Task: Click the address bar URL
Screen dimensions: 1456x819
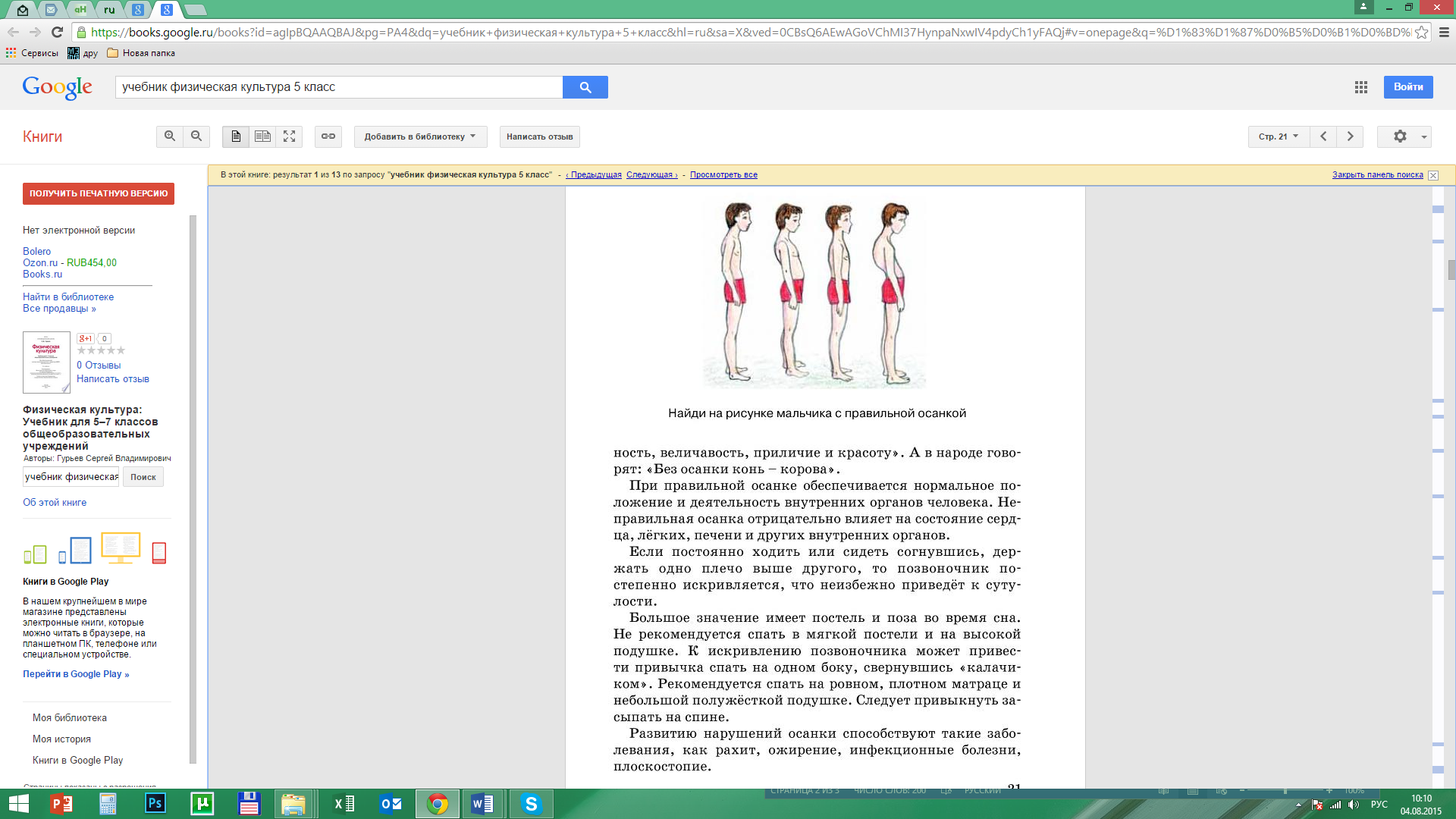Action: tap(751, 32)
